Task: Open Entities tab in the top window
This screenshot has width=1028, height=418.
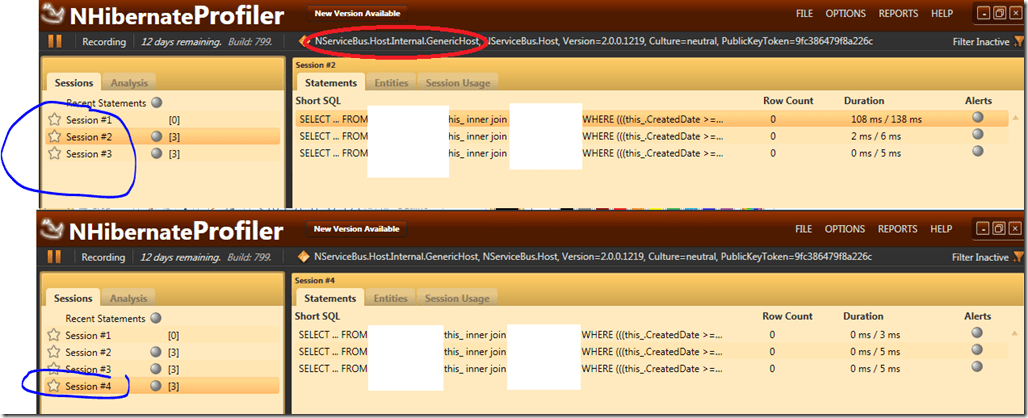Action: coord(390,83)
